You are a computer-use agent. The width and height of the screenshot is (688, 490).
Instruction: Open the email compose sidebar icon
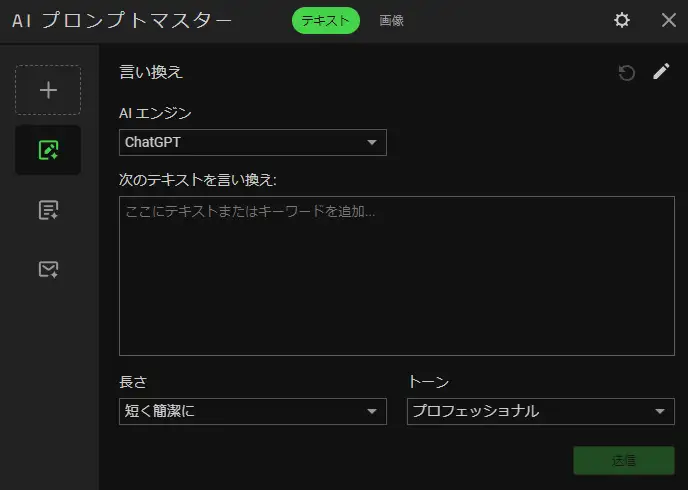point(48,269)
